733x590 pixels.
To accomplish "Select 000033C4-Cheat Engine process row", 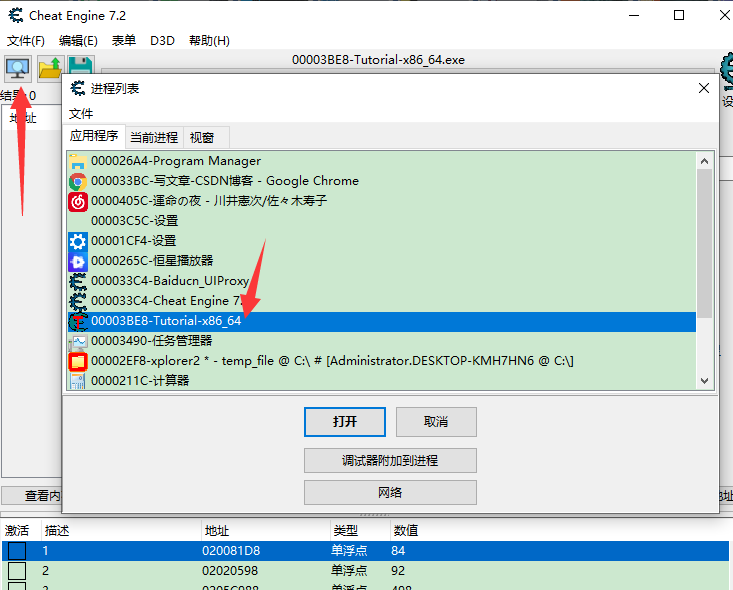I will (x=381, y=302).
